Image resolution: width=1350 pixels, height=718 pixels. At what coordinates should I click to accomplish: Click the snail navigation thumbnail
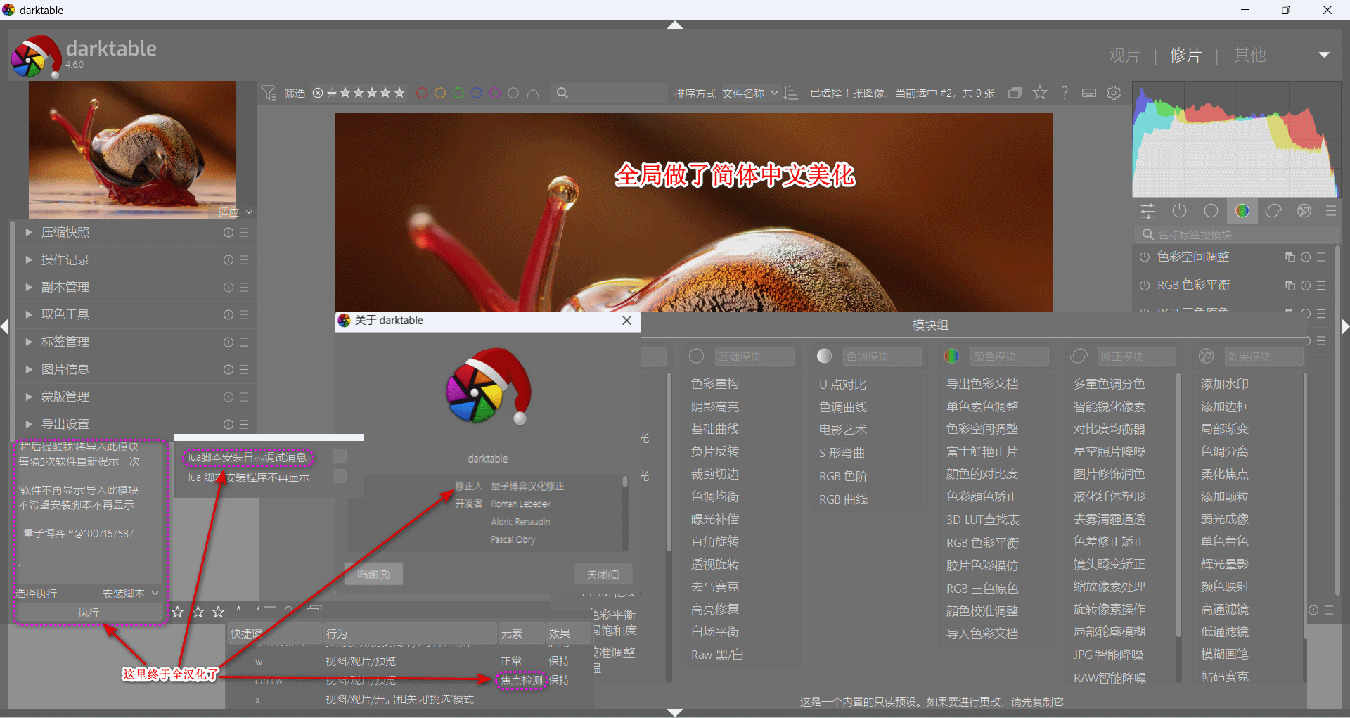pyautogui.click(x=133, y=150)
